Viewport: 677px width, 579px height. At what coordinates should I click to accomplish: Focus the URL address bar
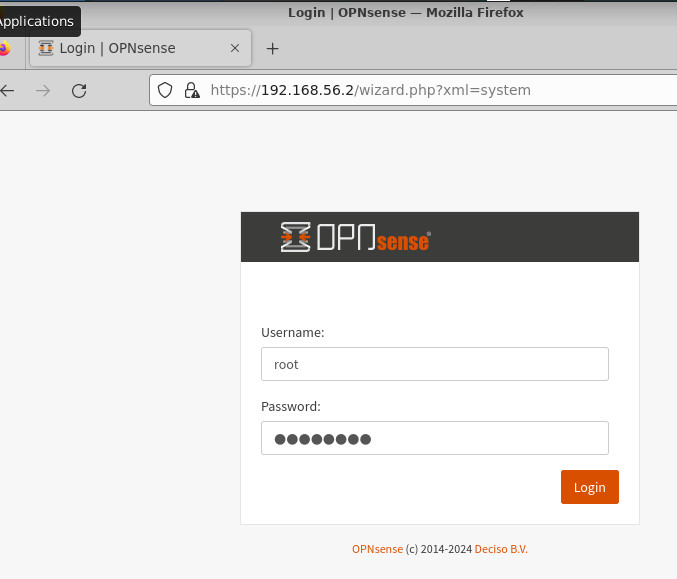click(x=400, y=90)
